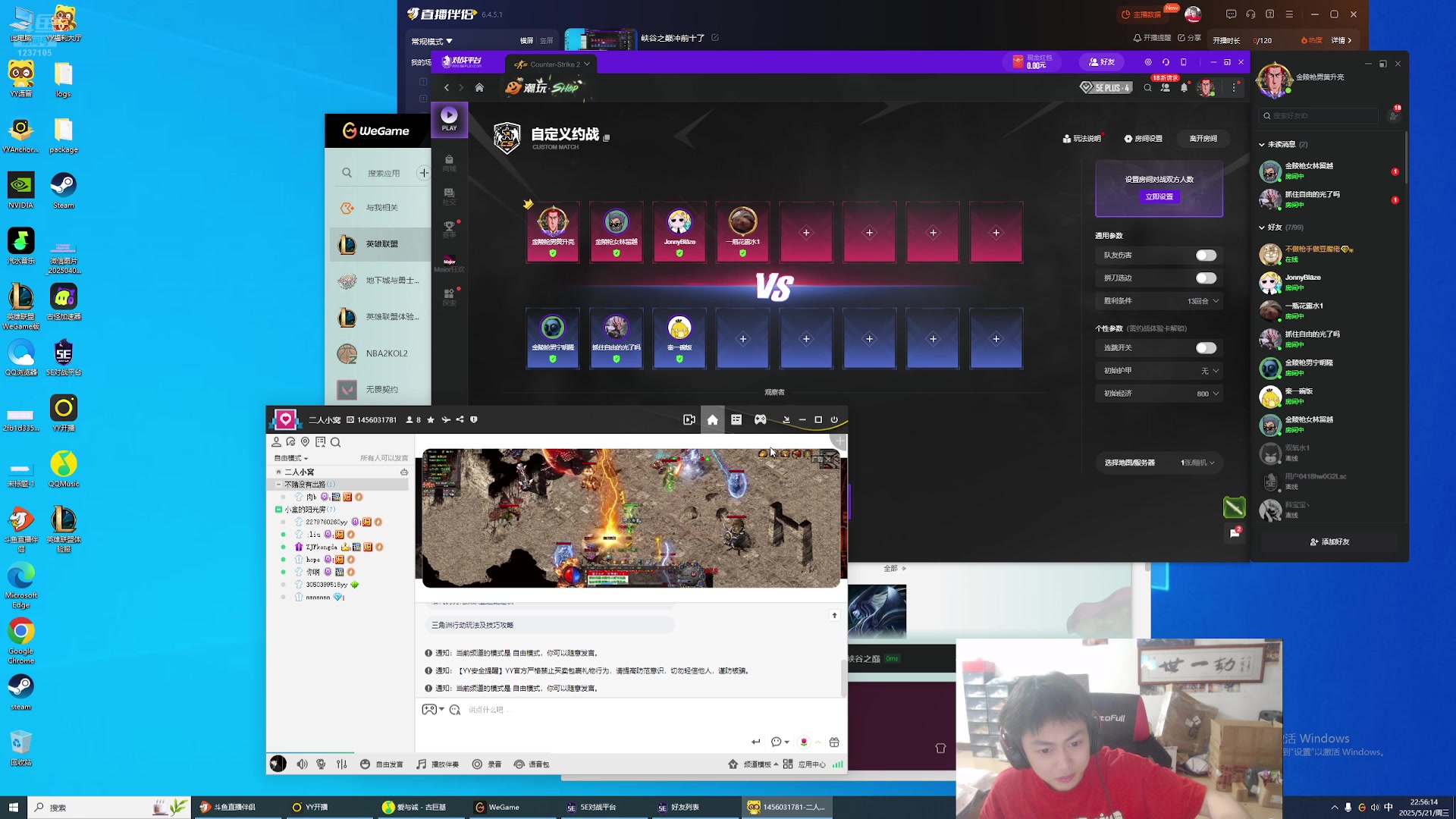1456x819 pixels.
Task: Open the YY channel list panel icon
Action: (x=736, y=419)
